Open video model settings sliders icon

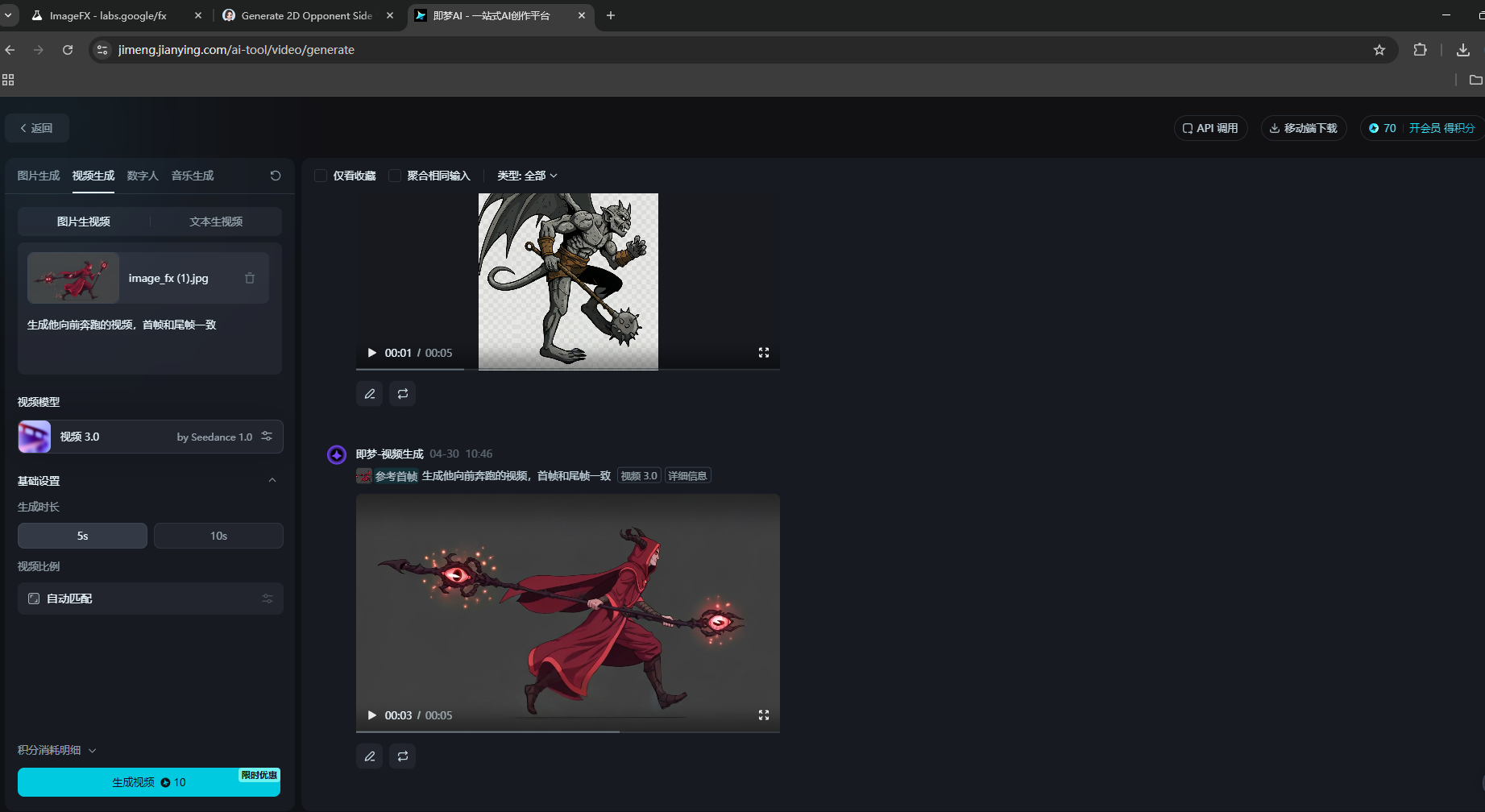coord(267,437)
